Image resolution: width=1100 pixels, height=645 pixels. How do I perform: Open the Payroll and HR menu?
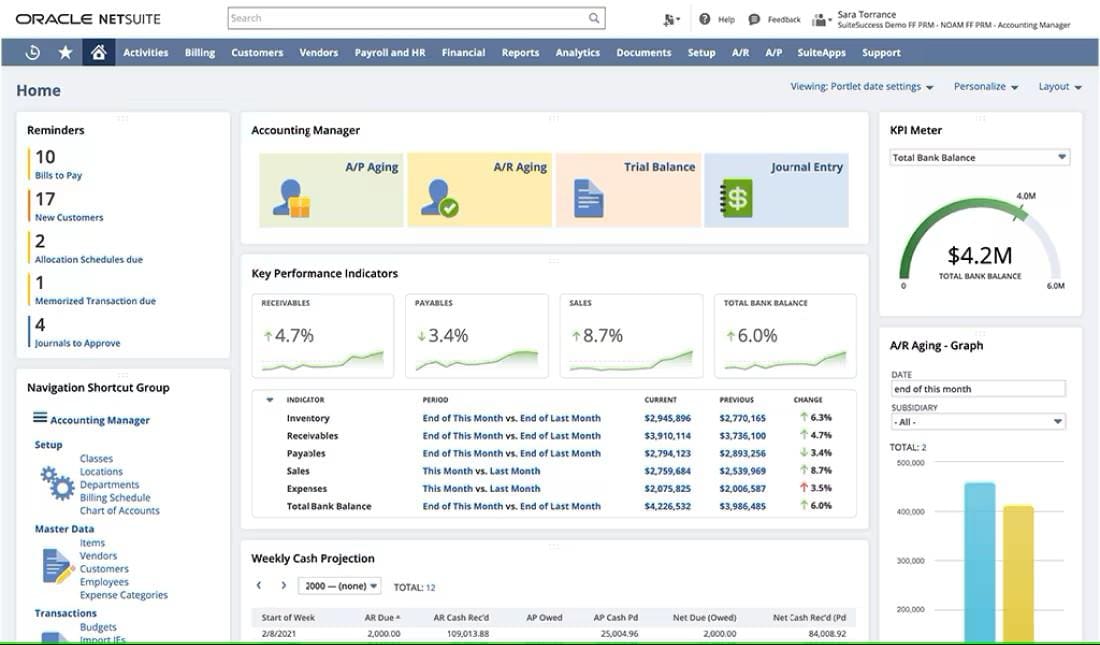pos(390,53)
